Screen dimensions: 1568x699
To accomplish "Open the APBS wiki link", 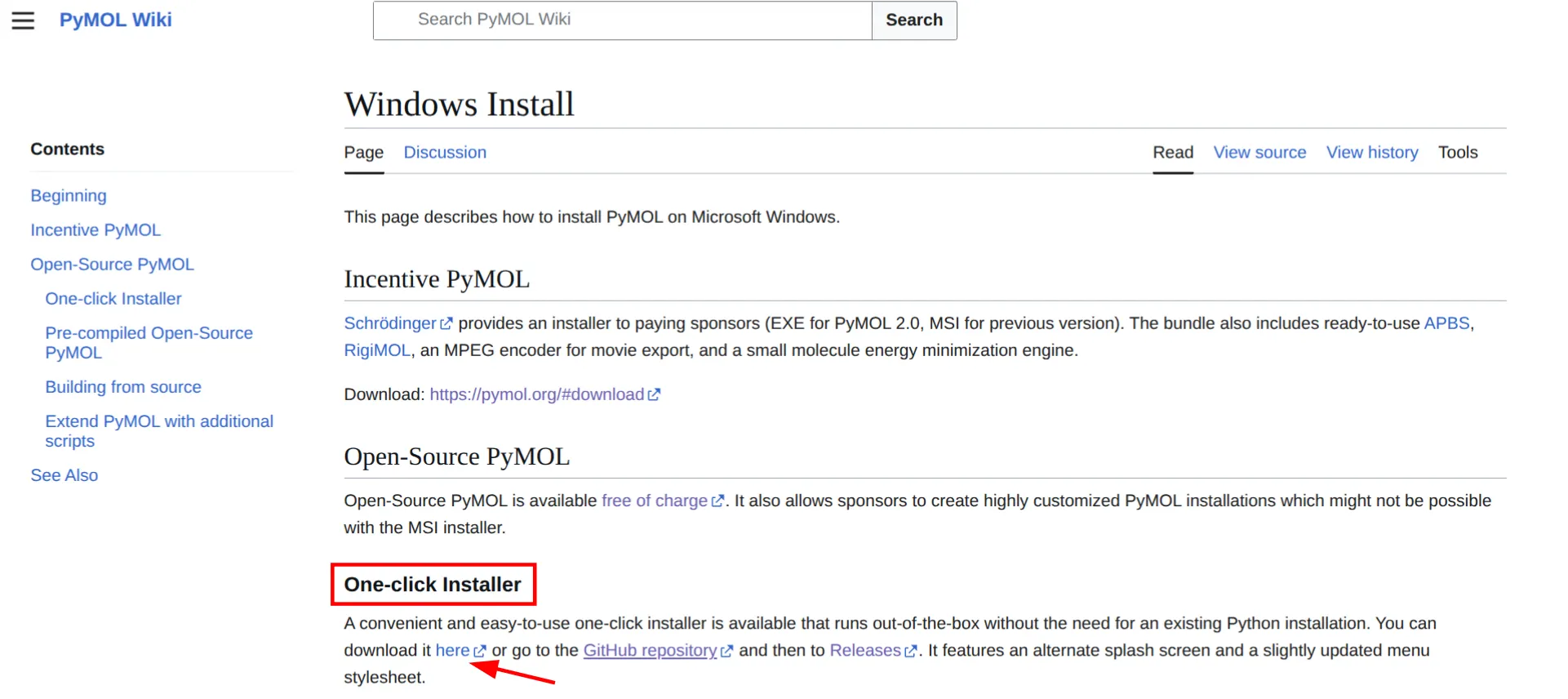I will coord(1446,323).
